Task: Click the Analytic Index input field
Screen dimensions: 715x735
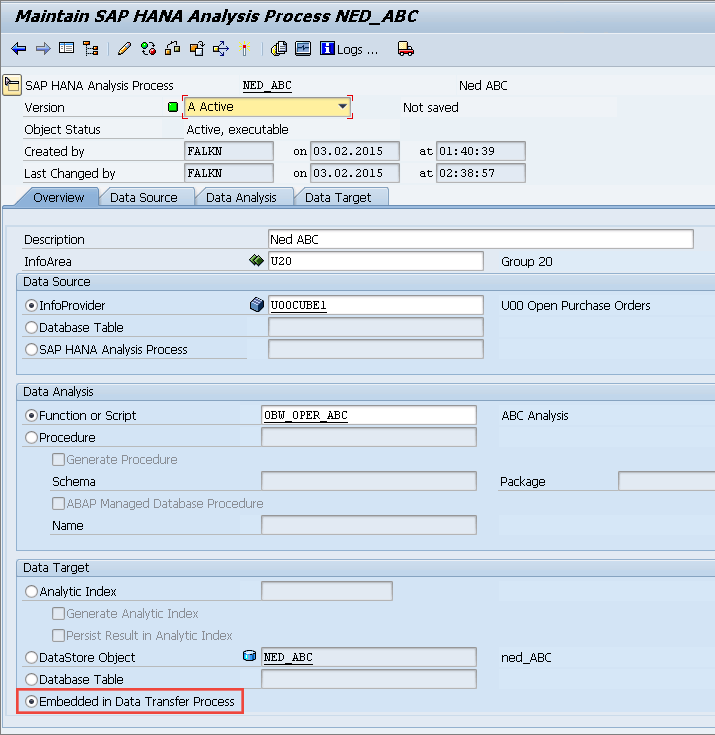Action: tap(327, 591)
